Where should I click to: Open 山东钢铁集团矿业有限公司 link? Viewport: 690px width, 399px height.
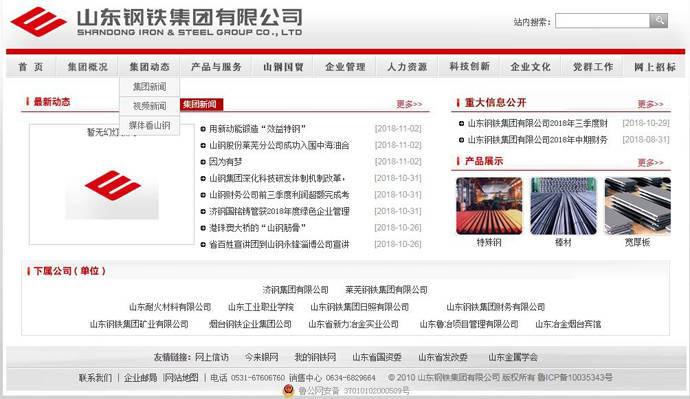[x=139, y=324]
